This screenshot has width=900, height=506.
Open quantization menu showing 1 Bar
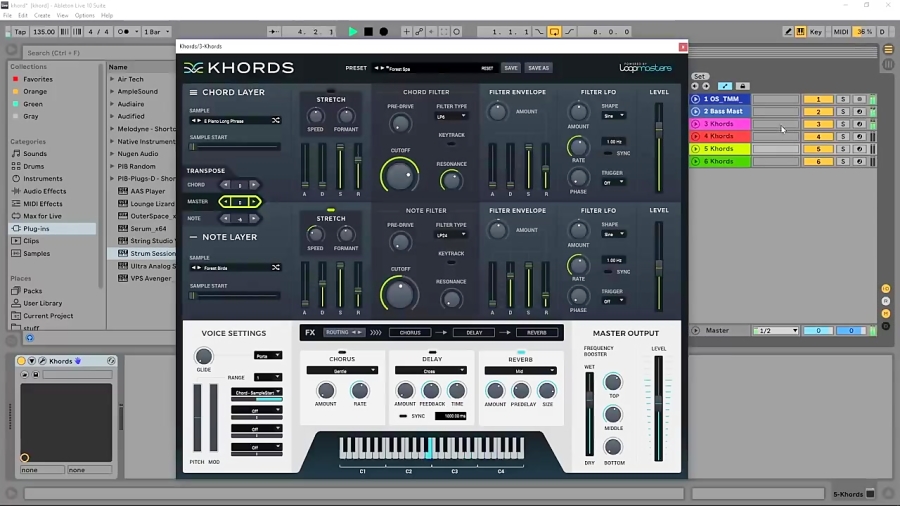click(157, 32)
